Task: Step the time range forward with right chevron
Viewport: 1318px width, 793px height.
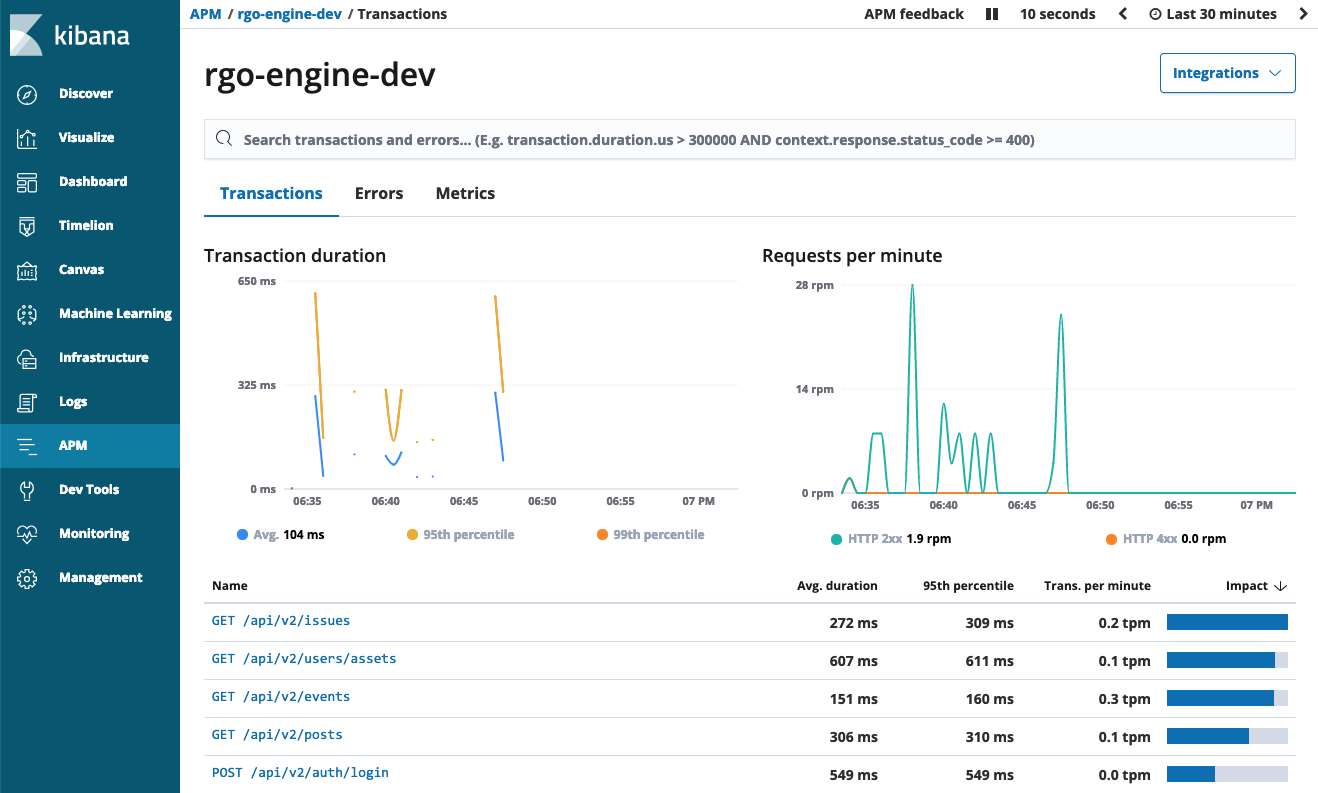Action: 1303,14
